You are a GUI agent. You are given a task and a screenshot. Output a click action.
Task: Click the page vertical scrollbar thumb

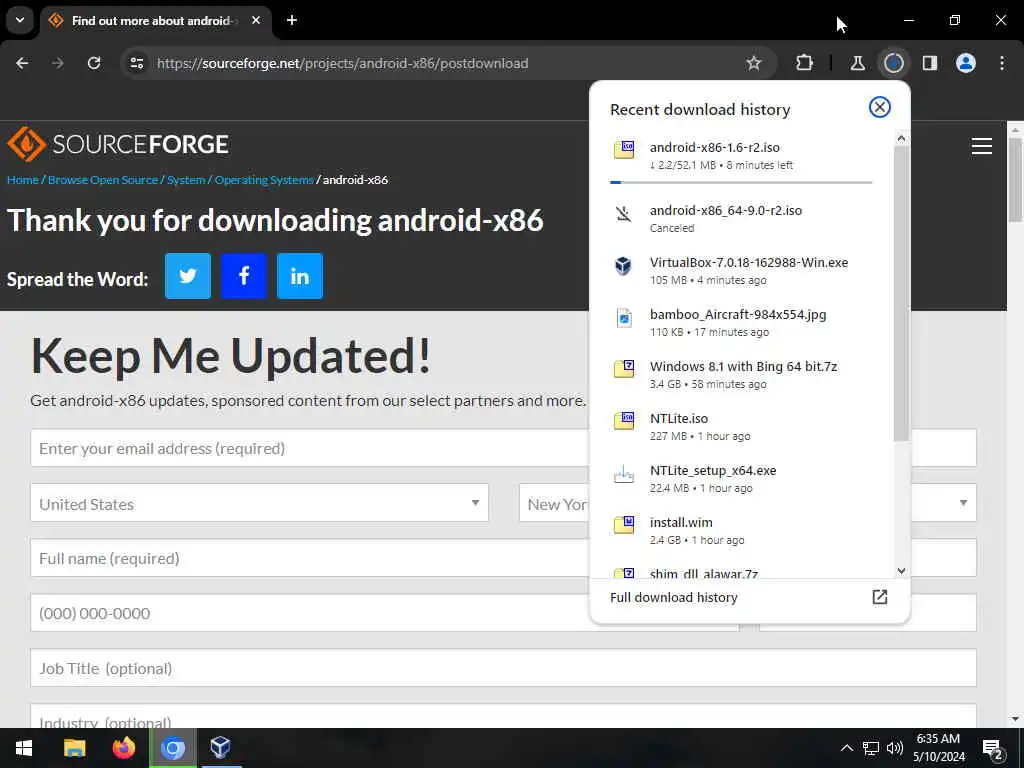click(1016, 181)
